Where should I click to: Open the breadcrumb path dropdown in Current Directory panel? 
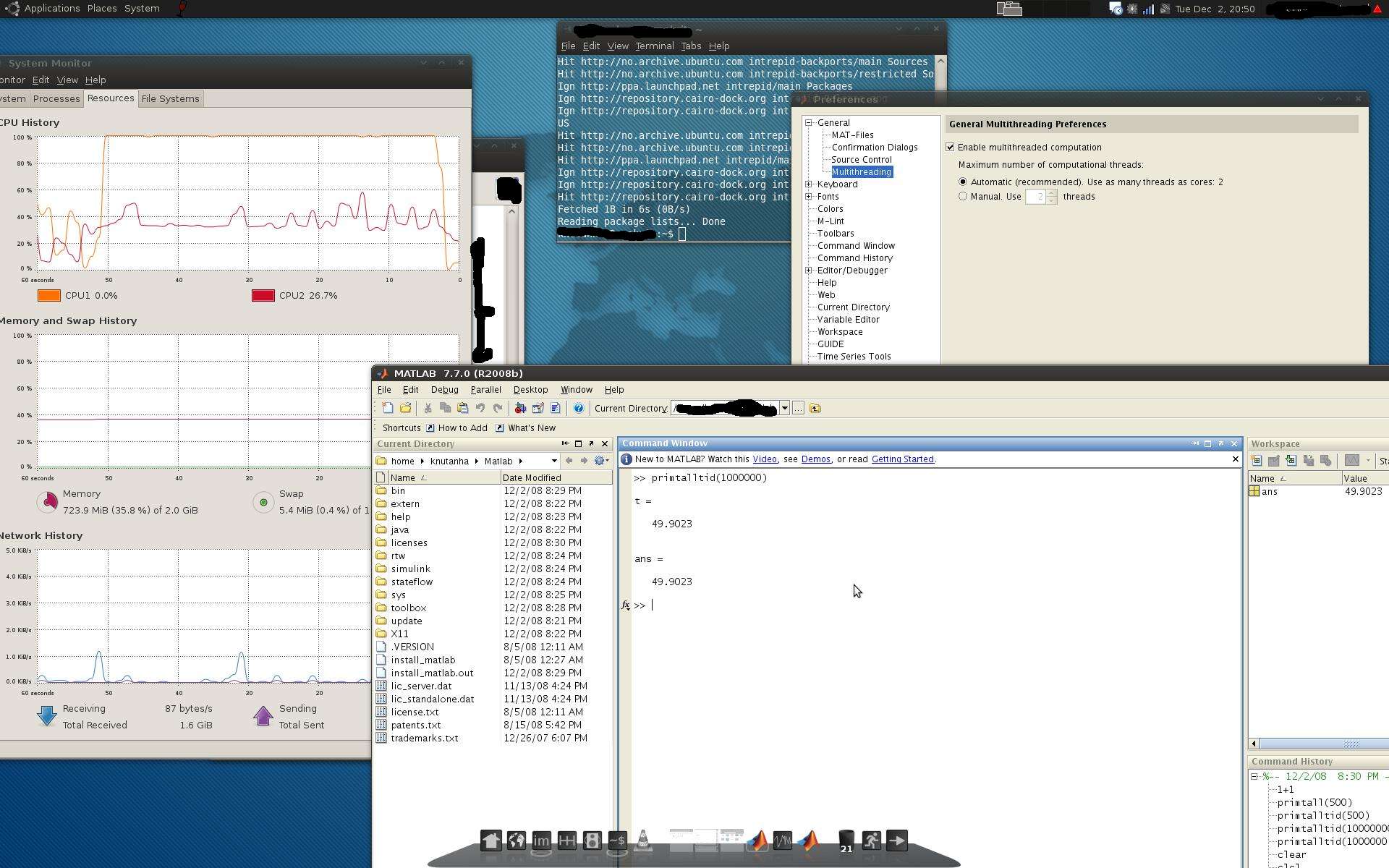click(554, 461)
